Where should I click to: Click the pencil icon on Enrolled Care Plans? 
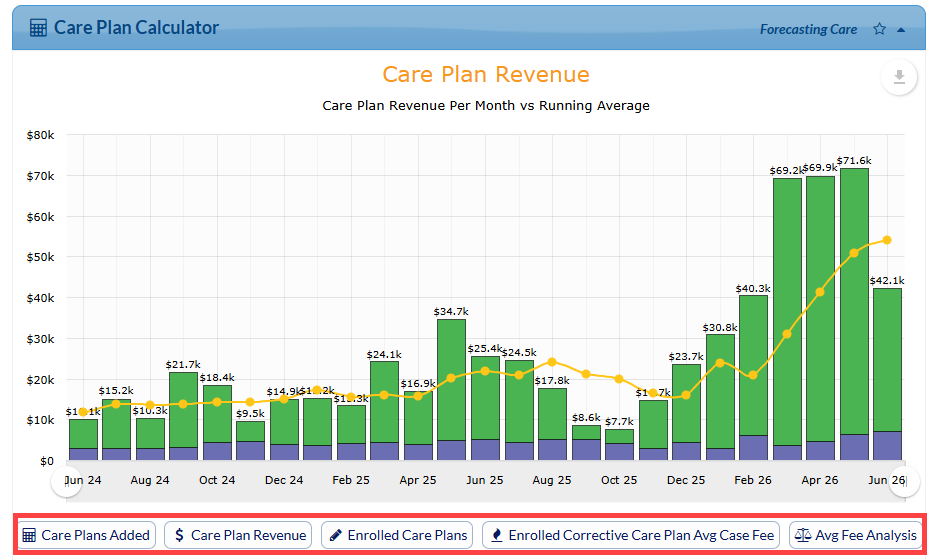[336, 536]
